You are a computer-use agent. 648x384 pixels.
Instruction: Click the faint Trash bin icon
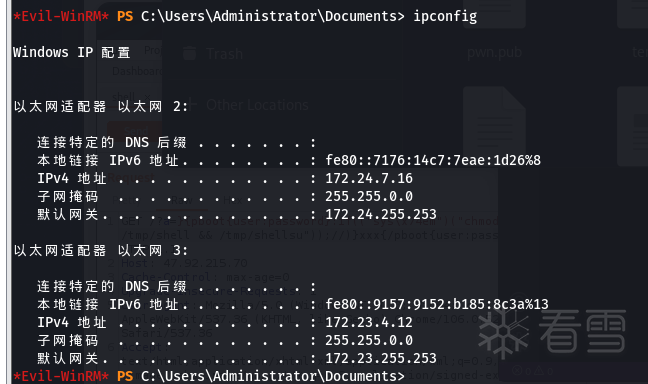[190, 53]
